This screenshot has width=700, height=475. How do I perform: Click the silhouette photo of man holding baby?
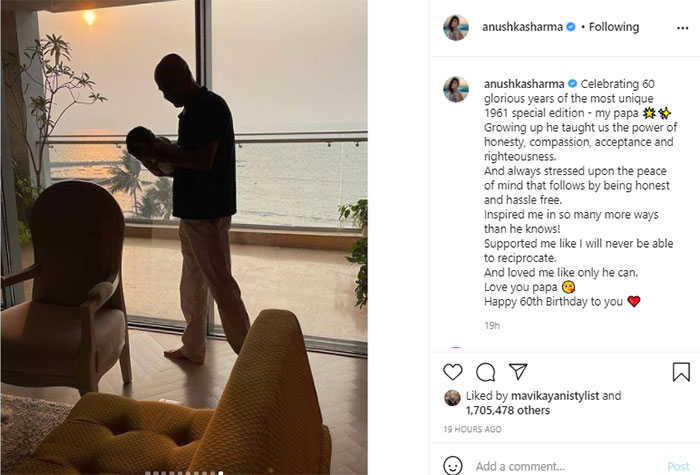(184, 237)
